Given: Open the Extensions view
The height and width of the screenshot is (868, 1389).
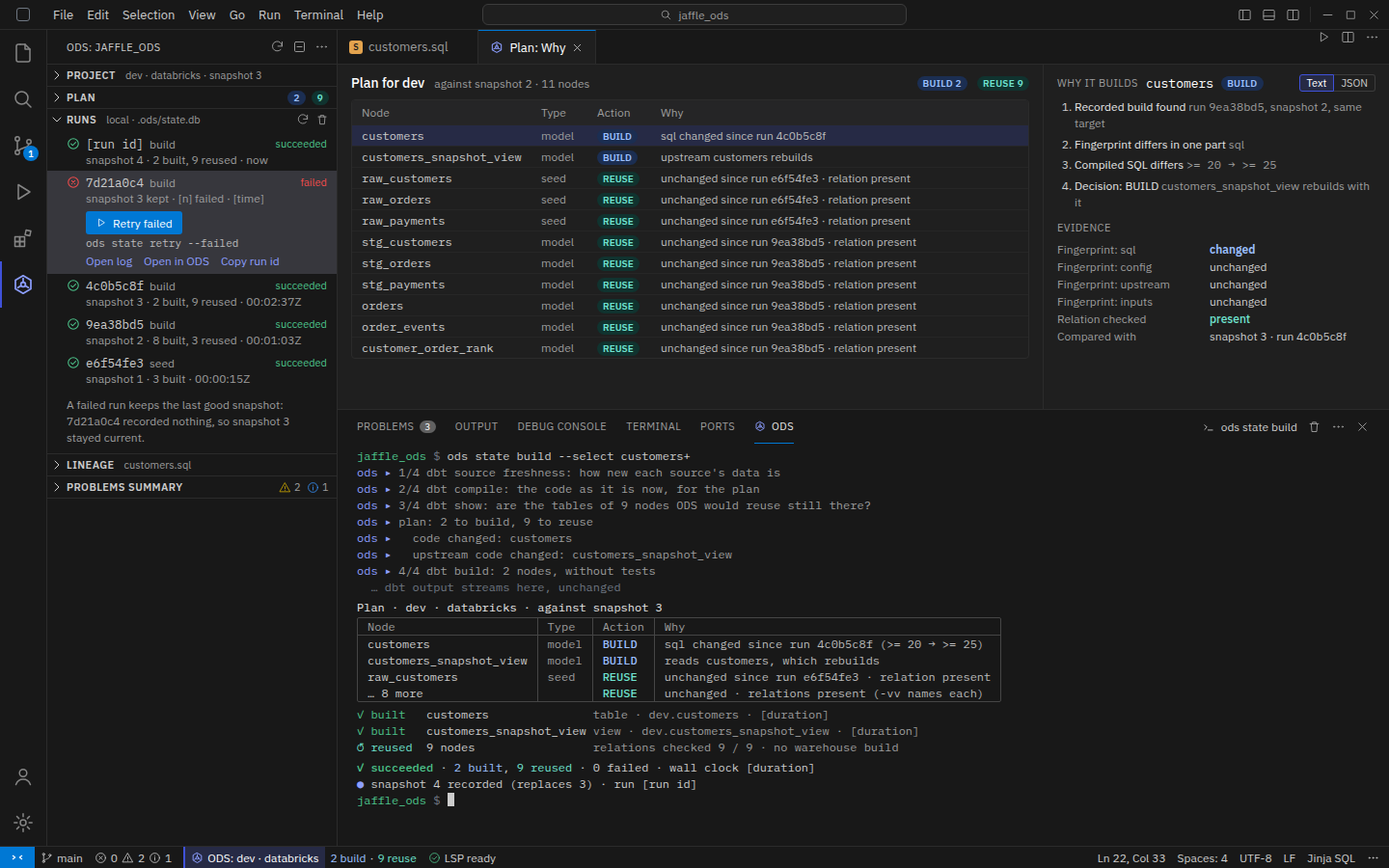Looking at the screenshot, I should (x=23, y=238).
